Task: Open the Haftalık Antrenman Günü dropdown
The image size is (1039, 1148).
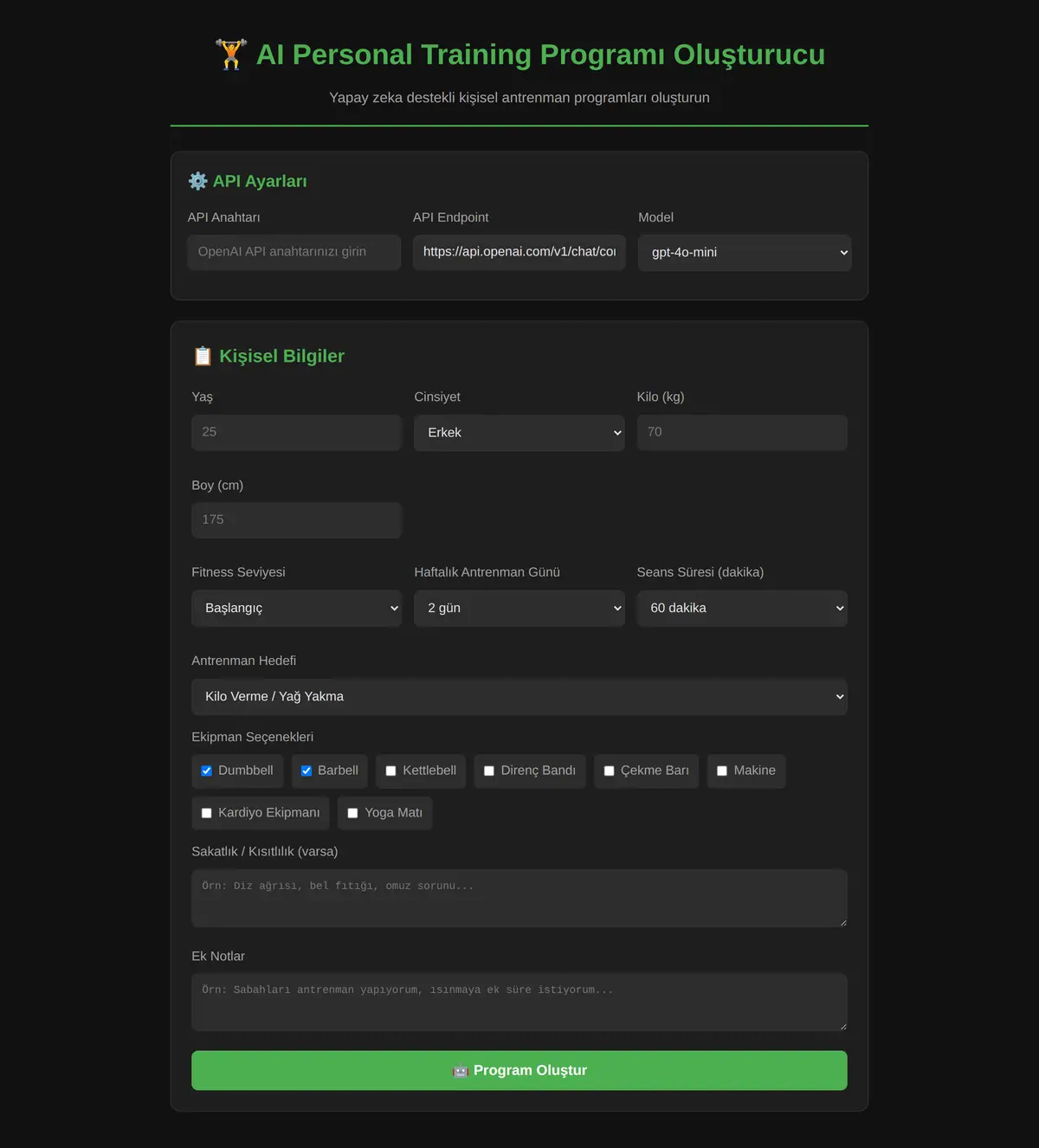Action: pyautogui.click(x=519, y=609)
